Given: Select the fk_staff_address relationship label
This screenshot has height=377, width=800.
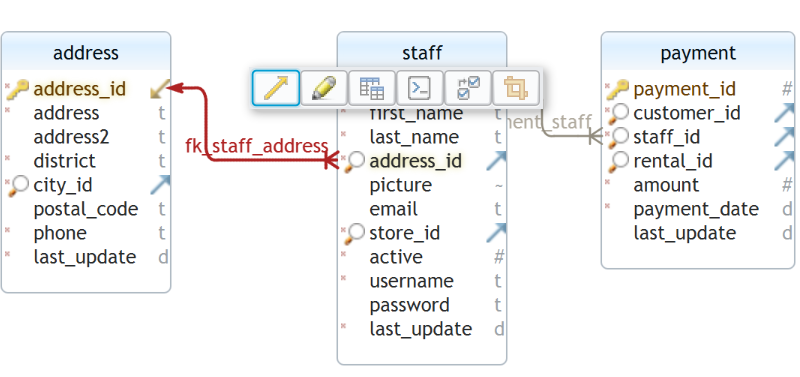Looking at the screenshot, I should pyautogui.click(x=256, y=146).
